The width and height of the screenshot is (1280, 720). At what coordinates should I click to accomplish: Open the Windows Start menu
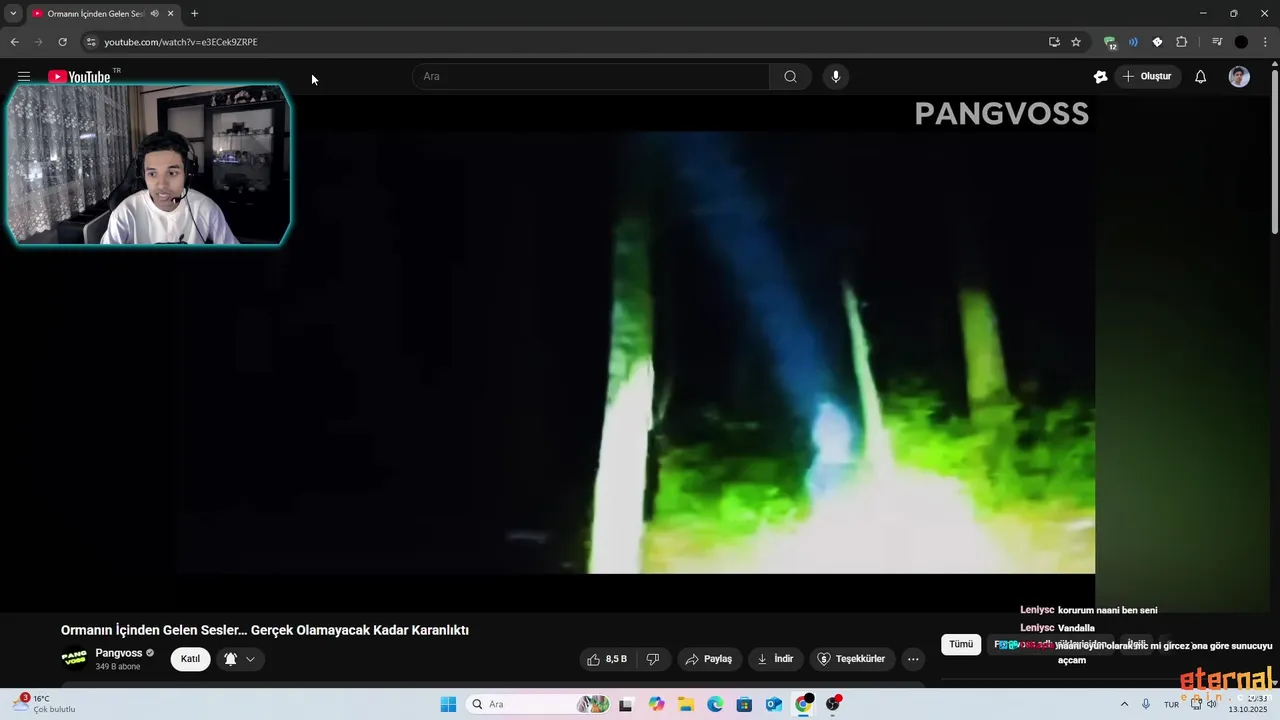pos(448,704)
